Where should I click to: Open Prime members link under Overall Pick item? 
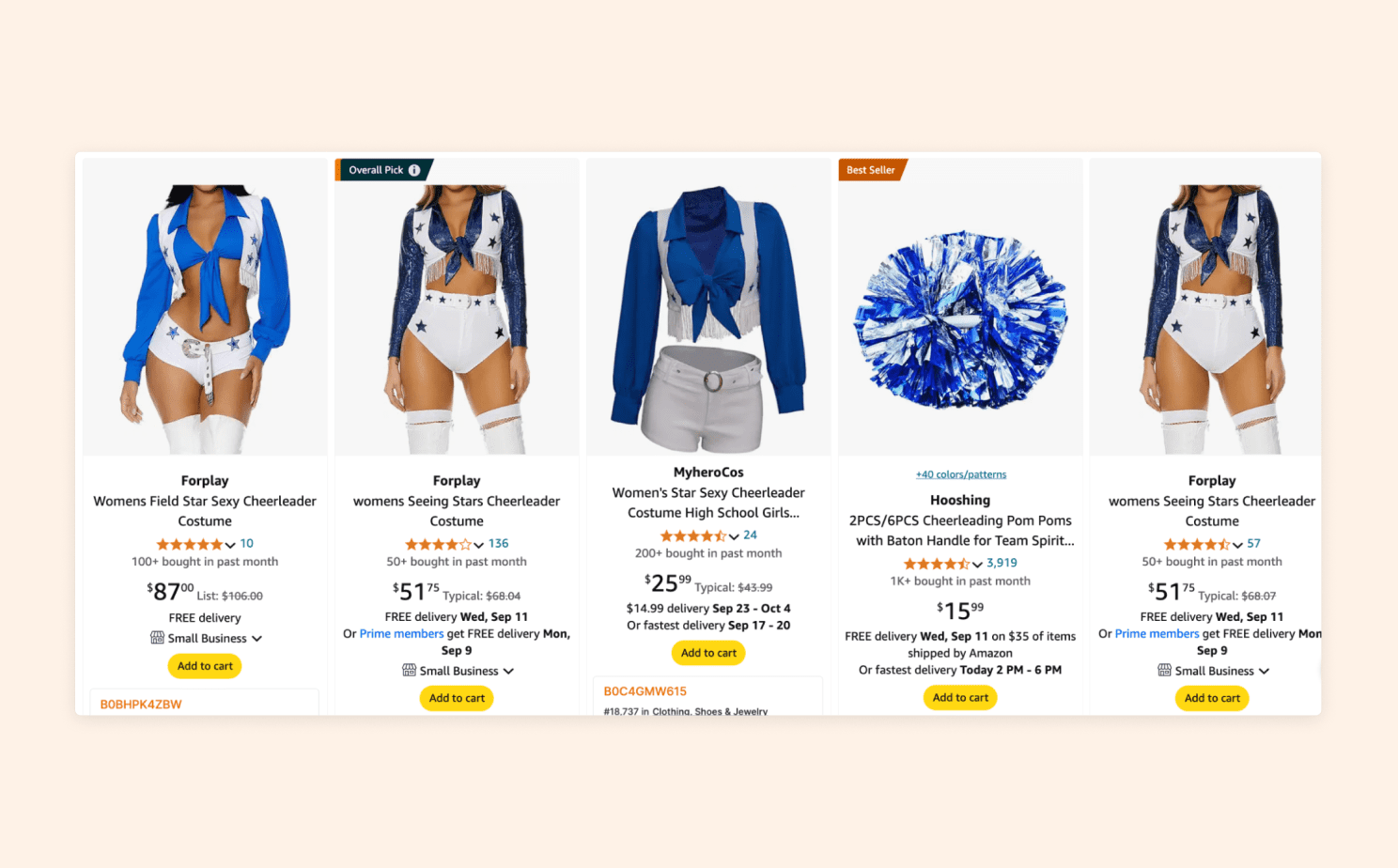point(401,634)
